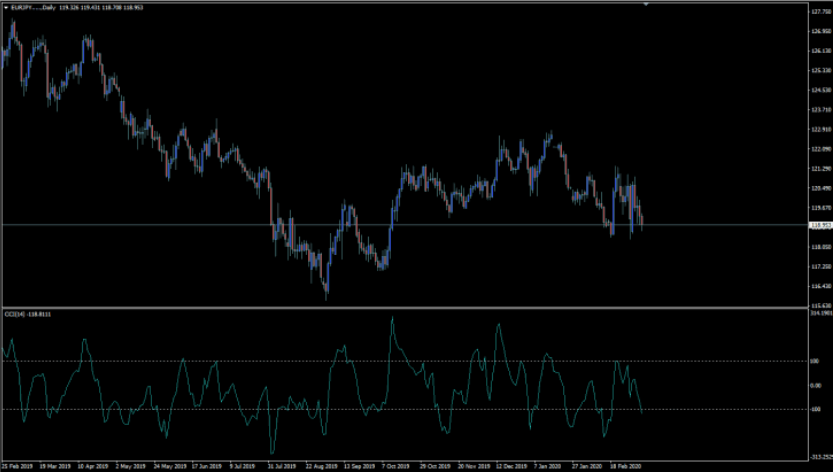The height and width of the screenshot is (472, 833).
Task: Click the 122.910 price level on the axis
Action: [819, 129]
